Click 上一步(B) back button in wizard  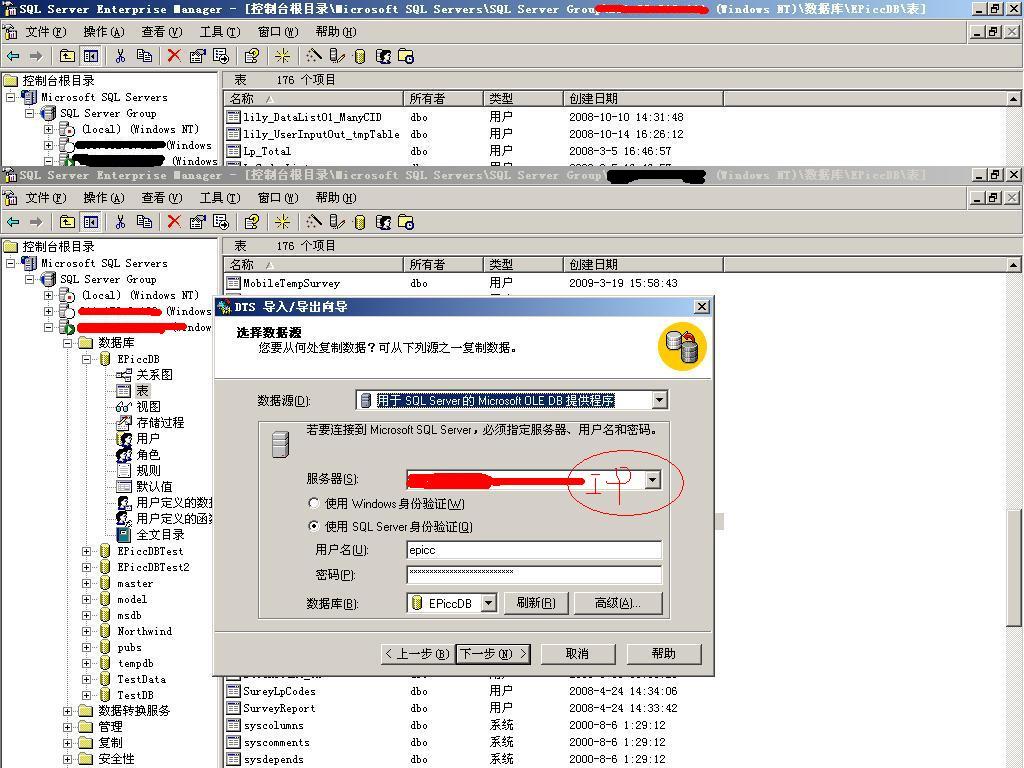pyautogui.click(x=417, y=654)
